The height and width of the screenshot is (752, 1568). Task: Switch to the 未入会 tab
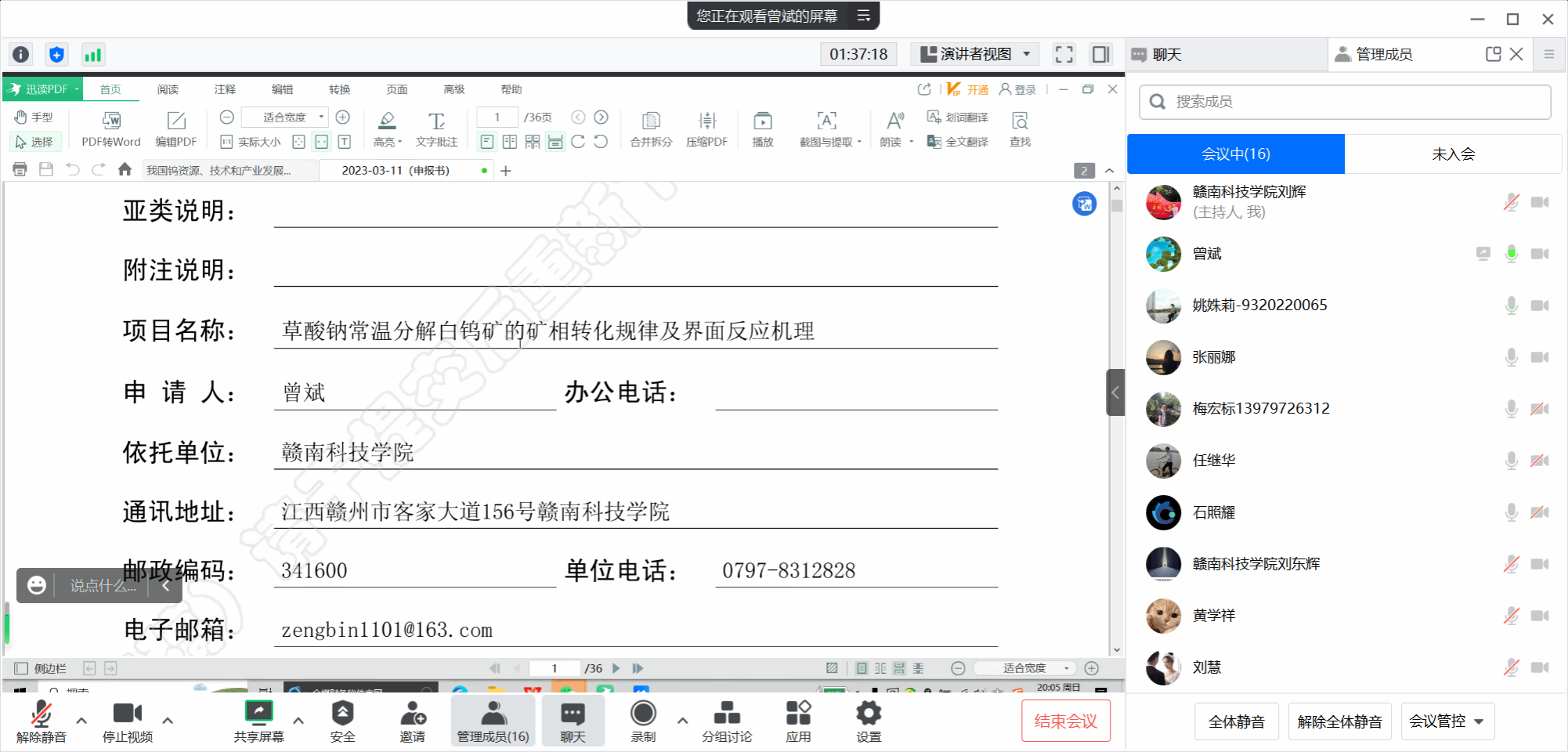1453,154
